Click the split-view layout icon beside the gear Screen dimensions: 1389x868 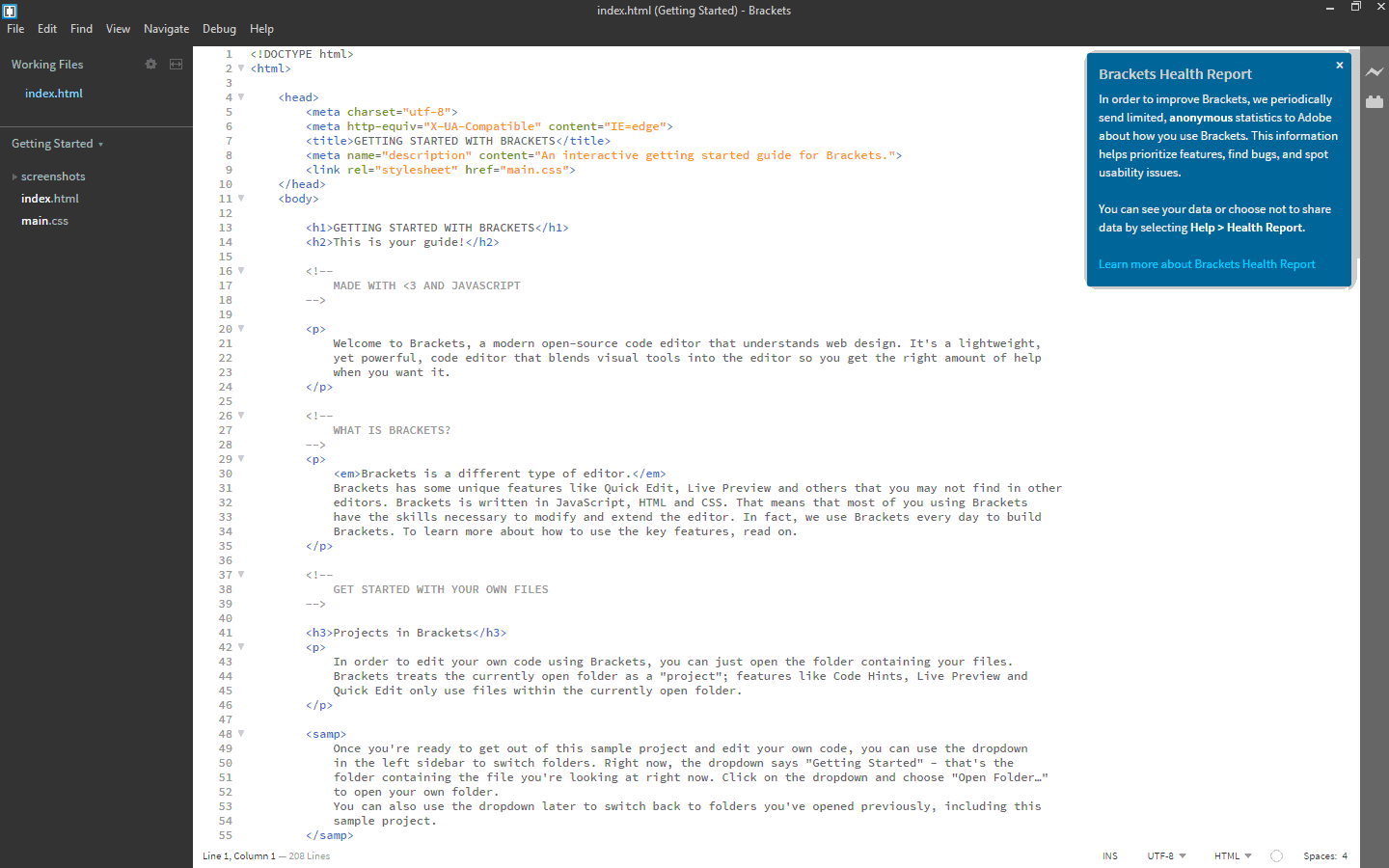[176, 64]
